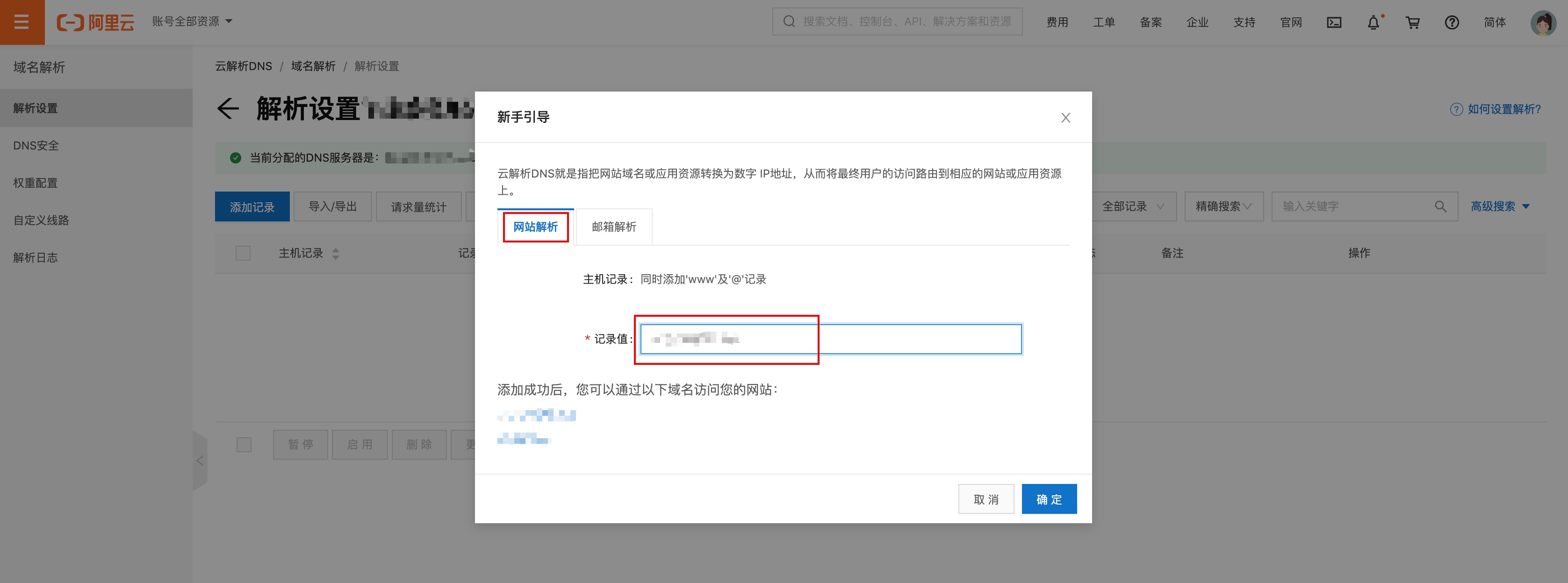Open the hamburger navigation menu
This screenshot has width=1568, height=583.
22,22
